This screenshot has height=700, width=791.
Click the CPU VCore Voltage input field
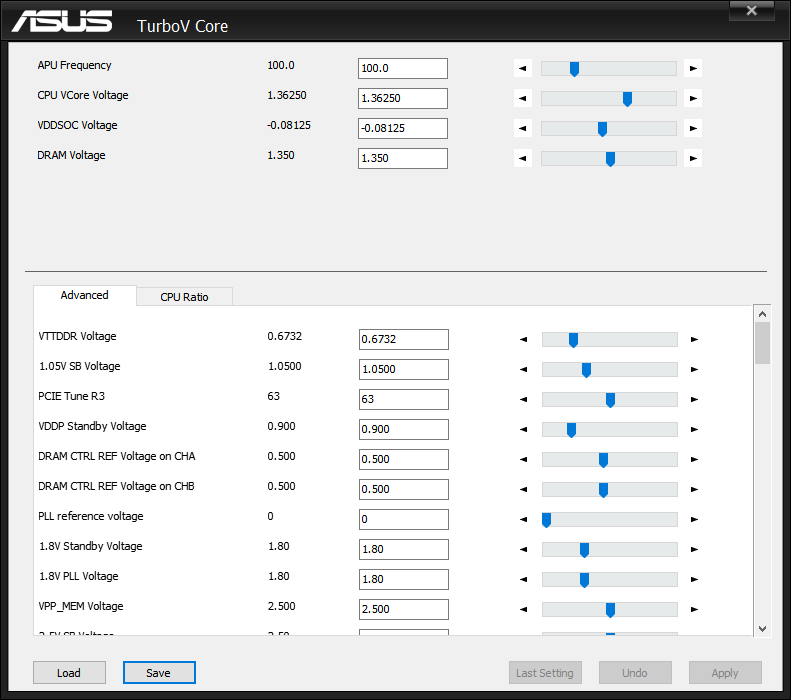pos(403,98)
